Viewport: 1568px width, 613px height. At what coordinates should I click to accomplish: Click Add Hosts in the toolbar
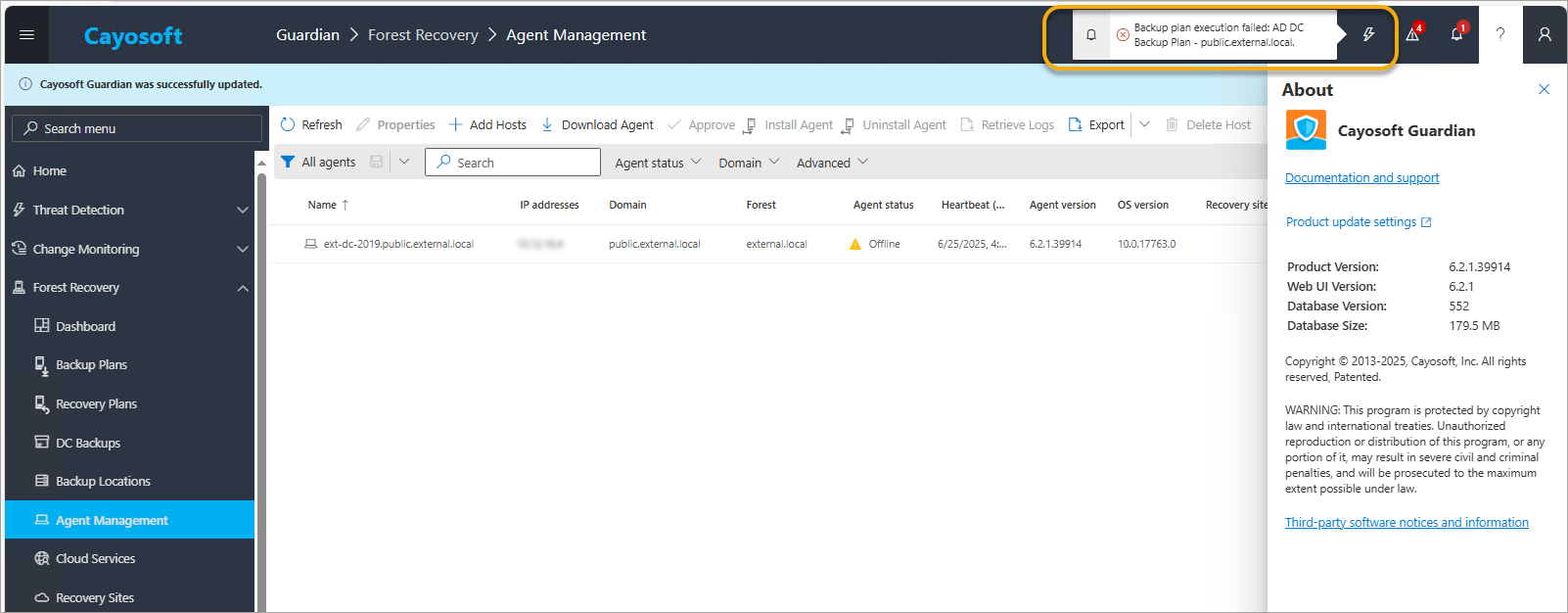487,125
